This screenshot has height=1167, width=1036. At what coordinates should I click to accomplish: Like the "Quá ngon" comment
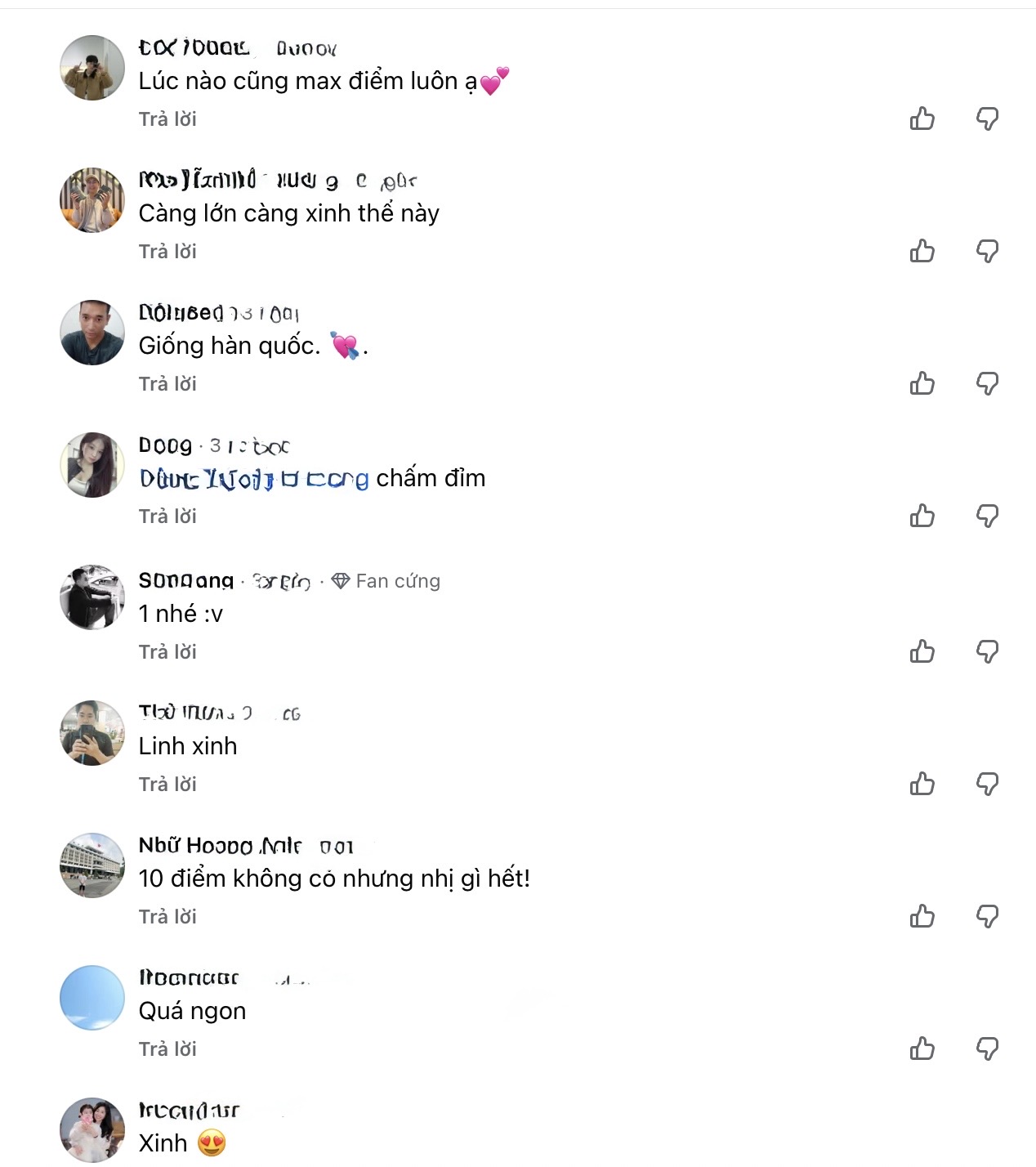[922, 1049]
